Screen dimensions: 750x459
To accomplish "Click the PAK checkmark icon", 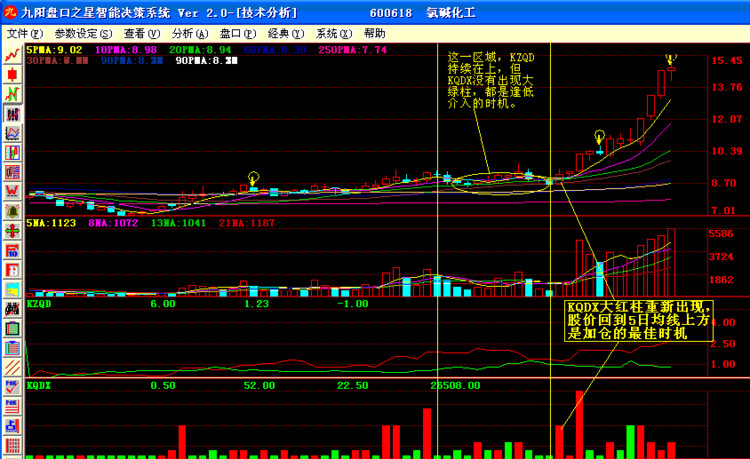I will pos(12,387).
